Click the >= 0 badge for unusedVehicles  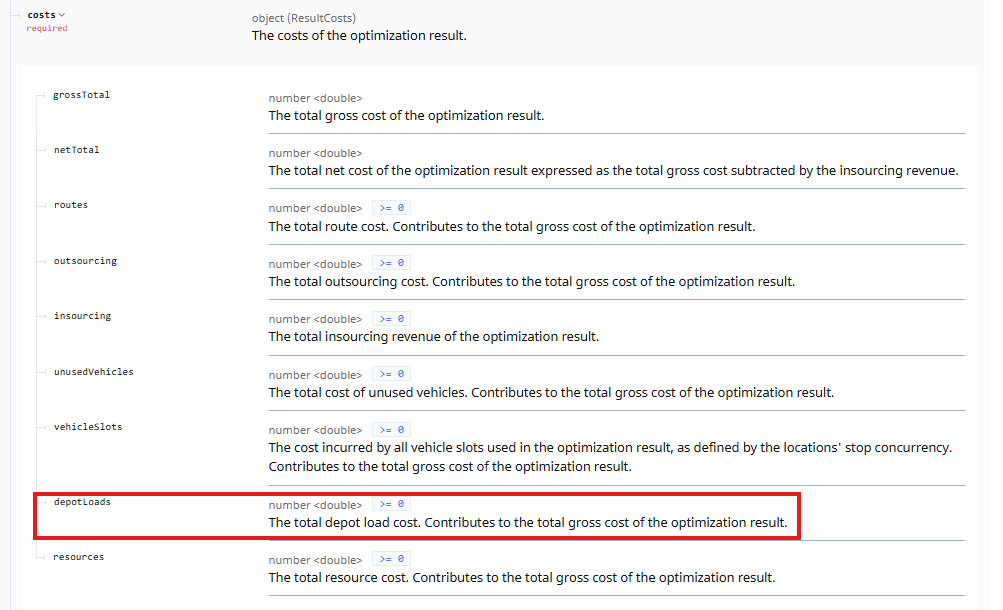(x=391, y=374)
